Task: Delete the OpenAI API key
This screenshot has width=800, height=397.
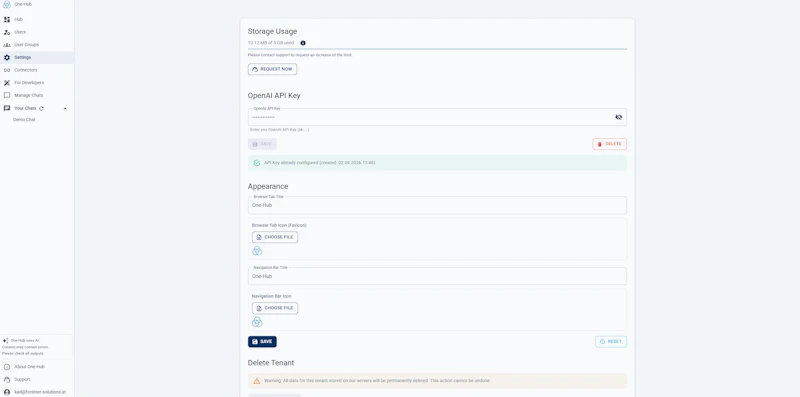Action: point(610,144)
